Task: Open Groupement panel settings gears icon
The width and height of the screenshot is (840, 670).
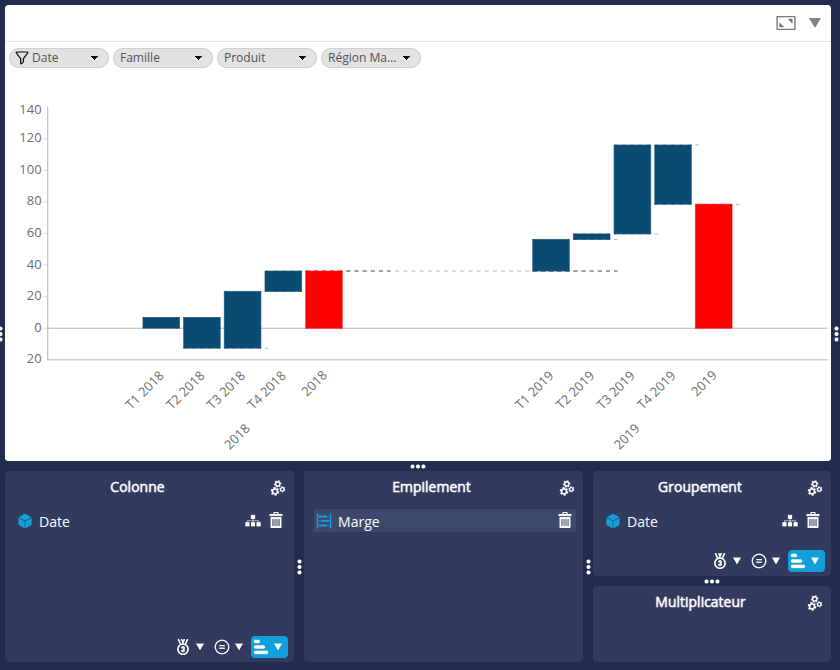Action: point(815,488)
